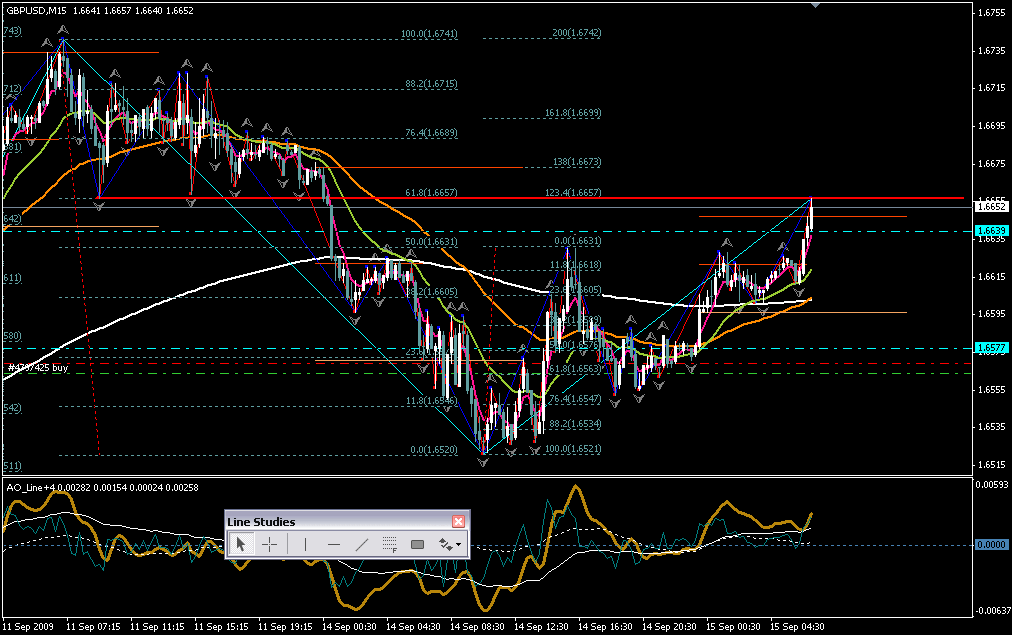
Task: Select the rectangle shape tool
Action: (x=418, y=544)
